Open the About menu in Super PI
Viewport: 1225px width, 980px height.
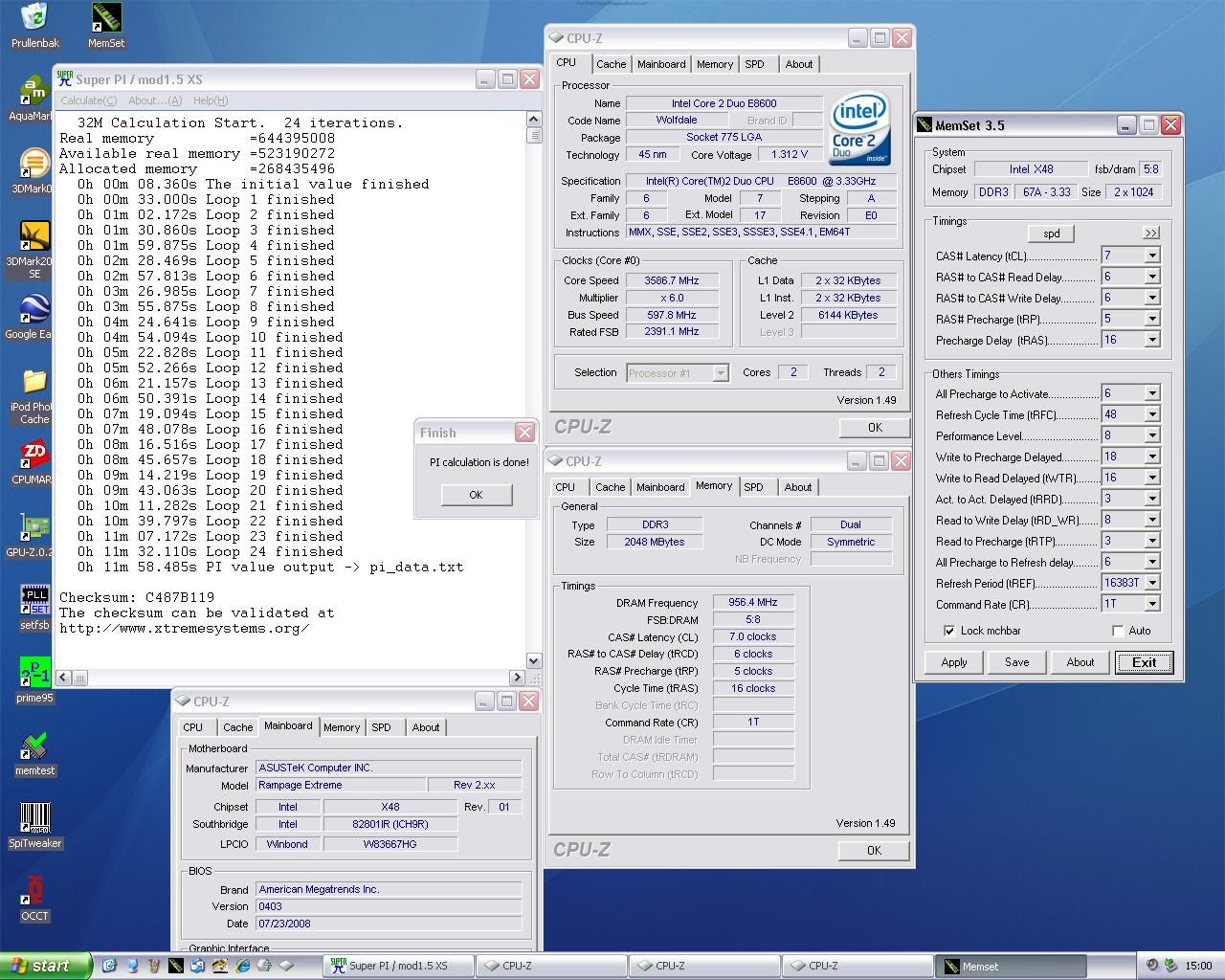point(154,100)
